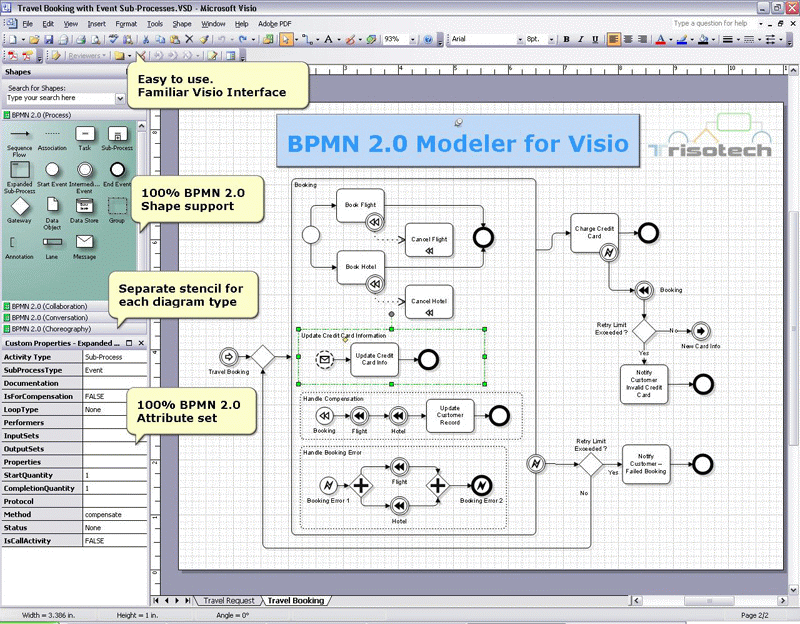Open the Adobe PDF menu

274,23
